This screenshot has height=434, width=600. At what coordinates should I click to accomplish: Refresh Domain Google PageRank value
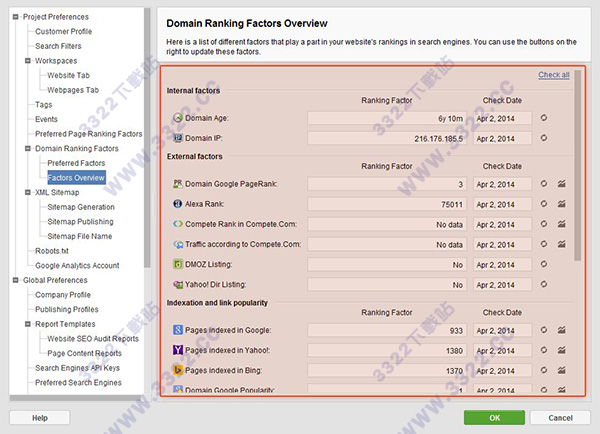[544, 184]
